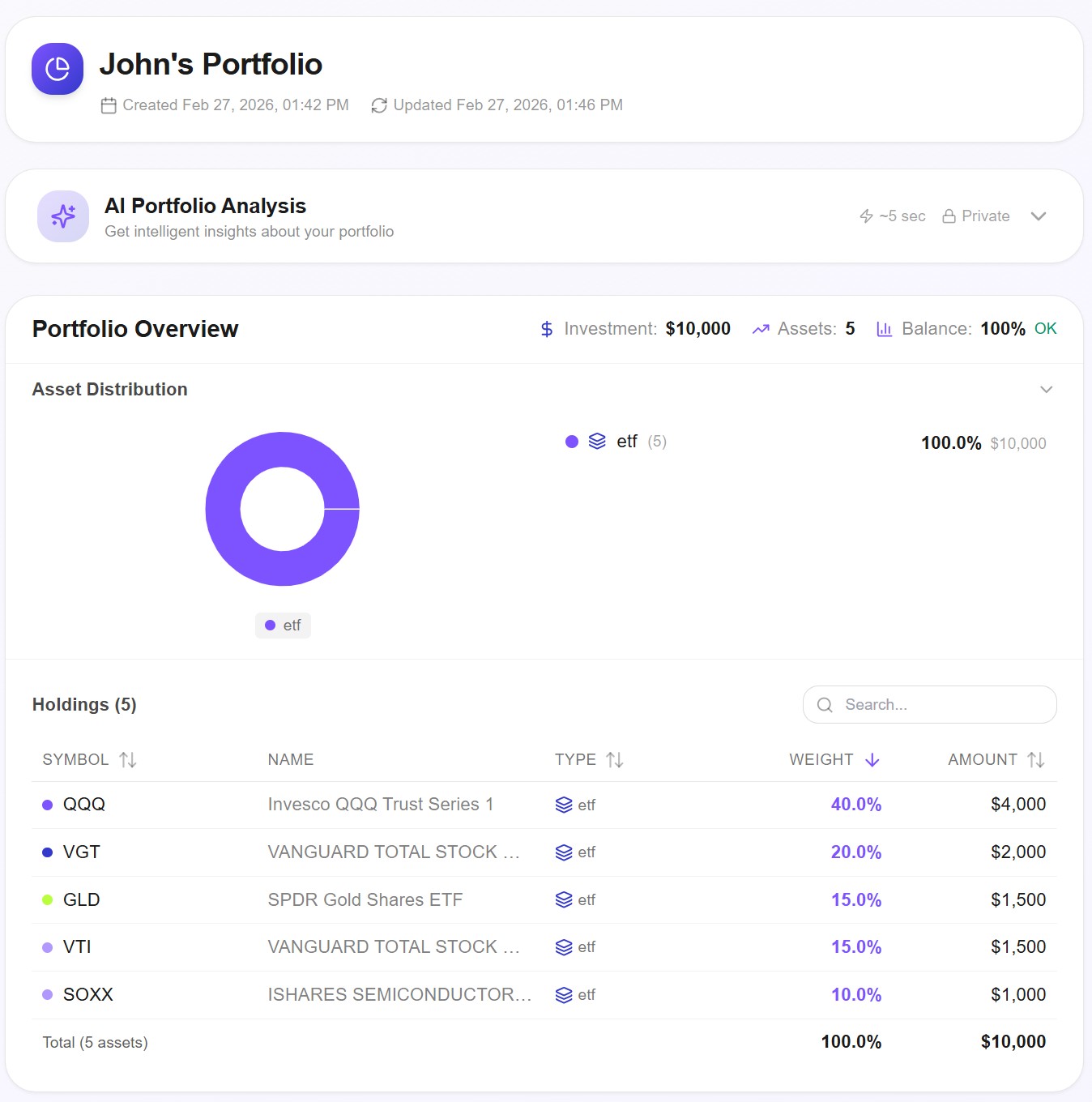The image size is (1092, 1102).
Task: Toggle the purple etf legend dot beside 100.0%
Action: 572,442
